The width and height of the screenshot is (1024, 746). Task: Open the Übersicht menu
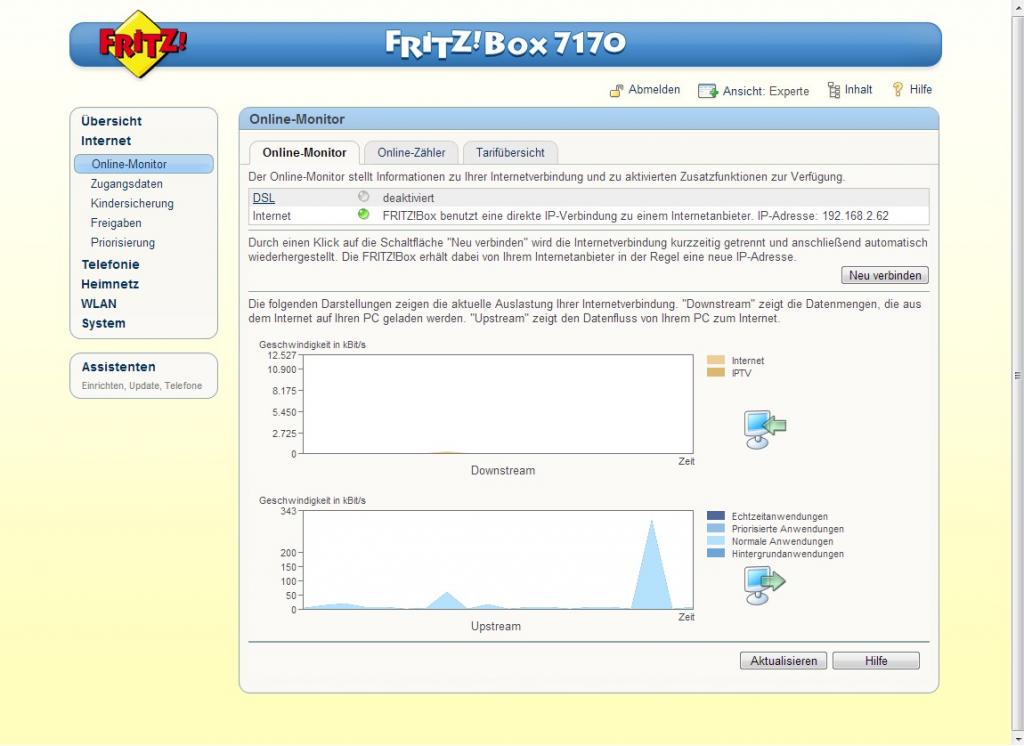[x=112, y=121]
